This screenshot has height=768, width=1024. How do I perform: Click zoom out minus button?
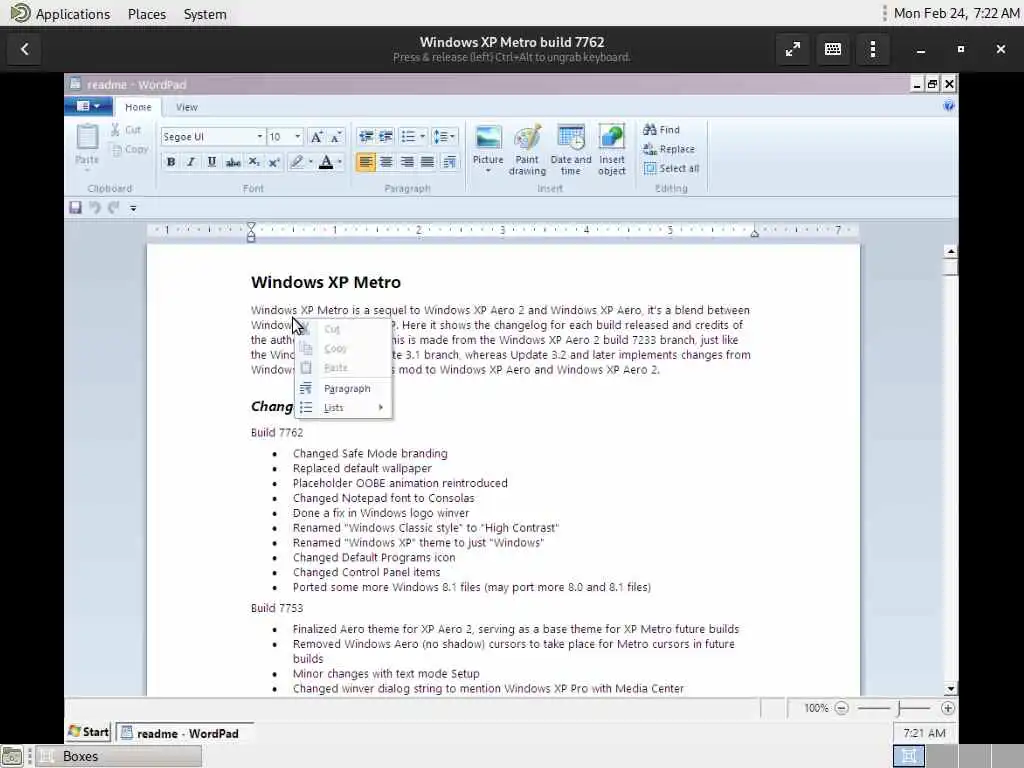(x=842, y=708)
